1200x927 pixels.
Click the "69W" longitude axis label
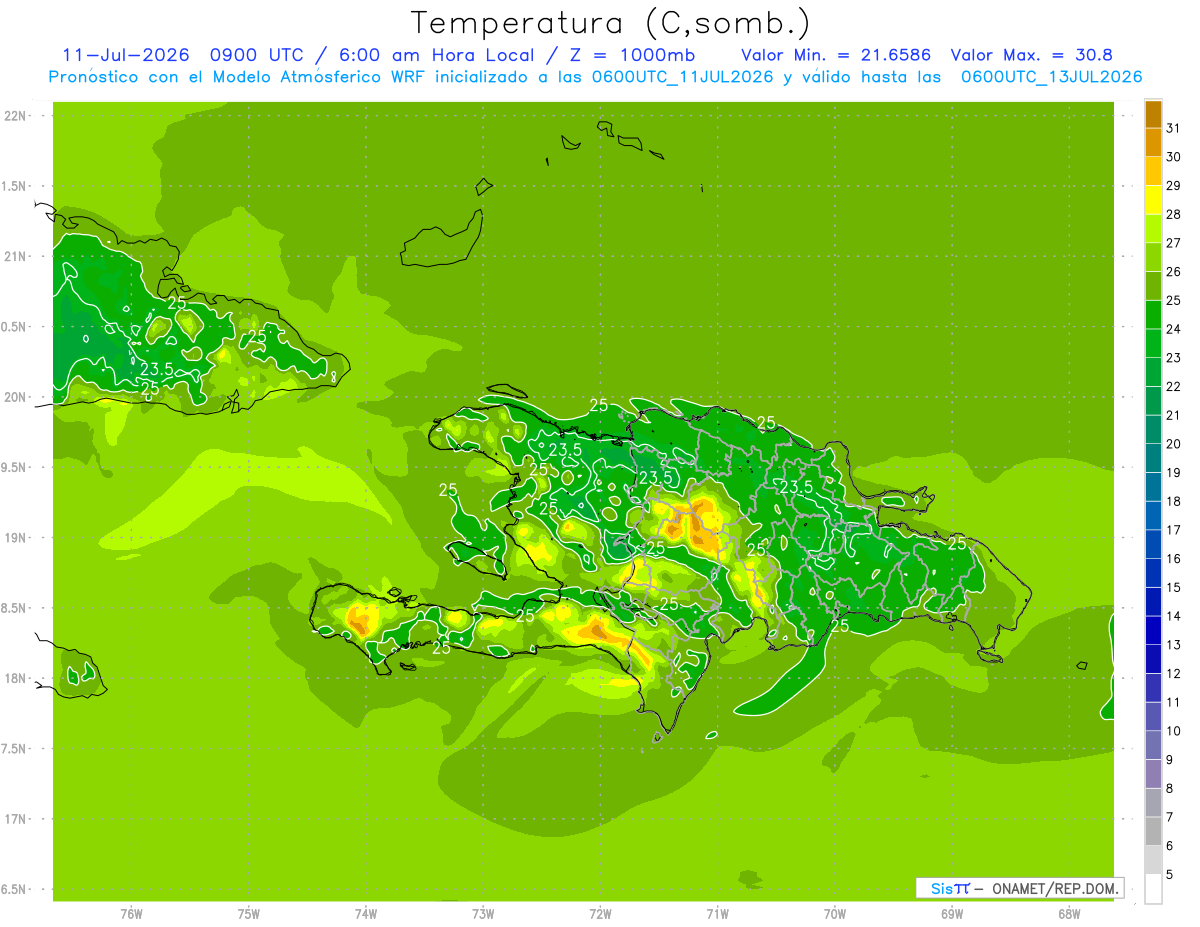coord(952,914)
